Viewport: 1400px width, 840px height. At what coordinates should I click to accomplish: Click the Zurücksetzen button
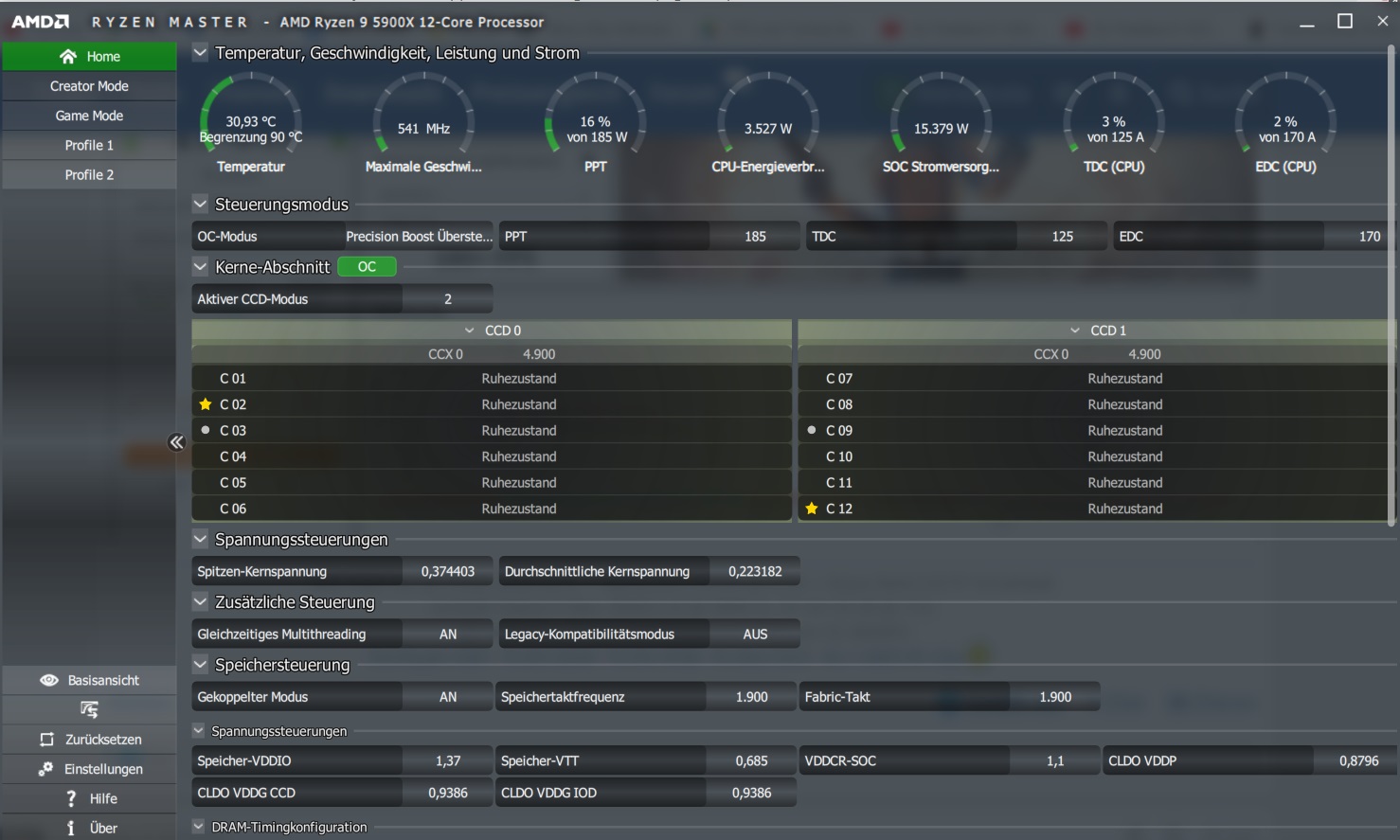point(89,740)
